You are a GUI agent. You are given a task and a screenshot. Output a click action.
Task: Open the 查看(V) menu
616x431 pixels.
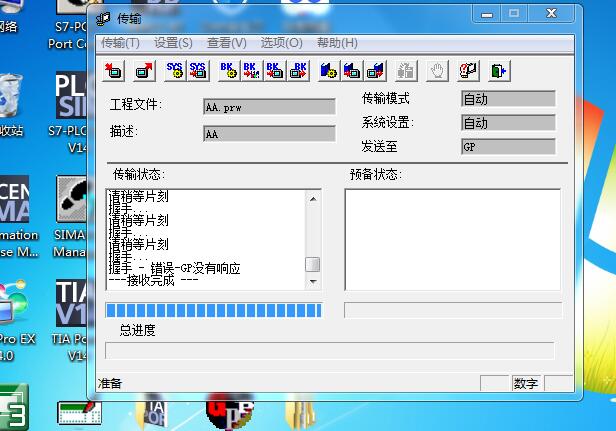coord(226,43)
